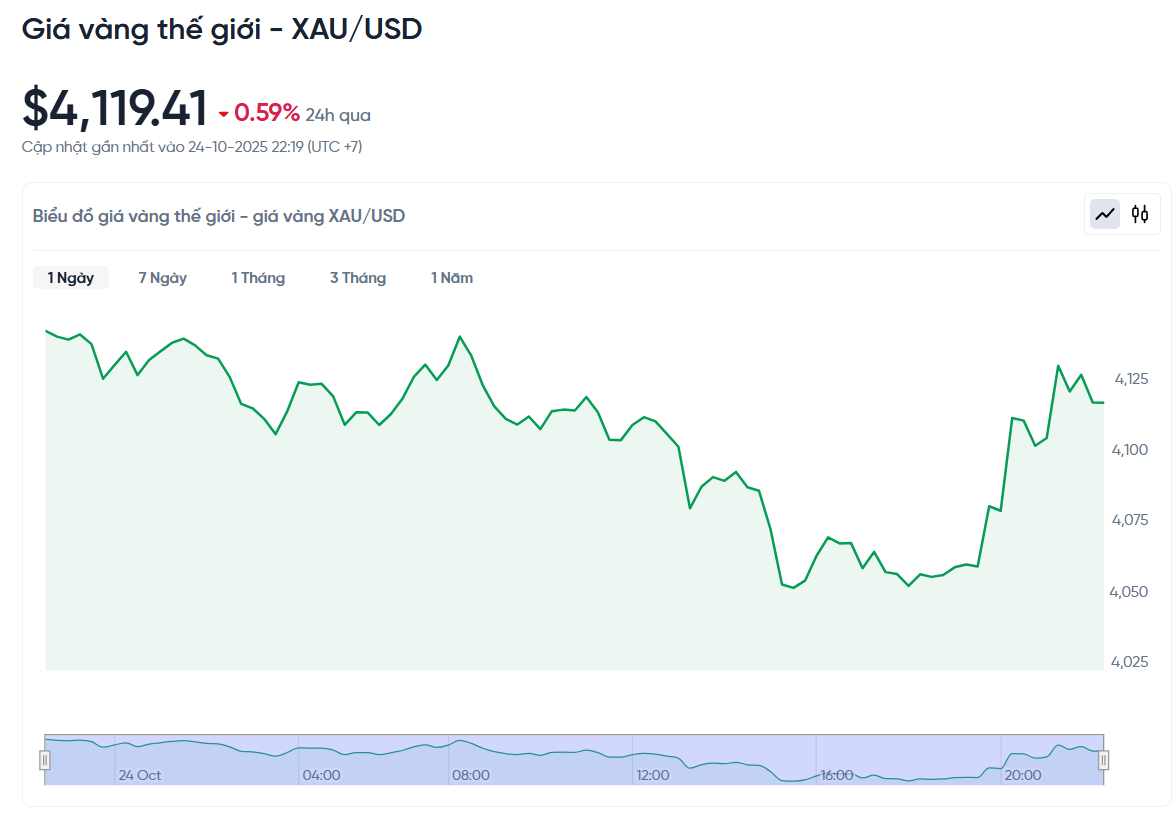Select 16:00 on the navigator timeline
This screenshot has height=816, width=1176.
tap(836, 775)
